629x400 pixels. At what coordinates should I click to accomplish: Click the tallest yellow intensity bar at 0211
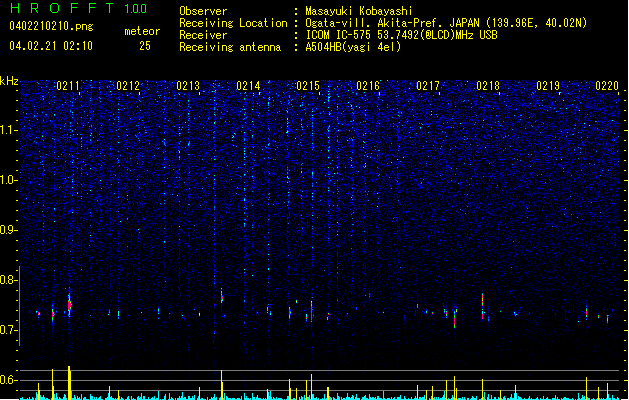click(x=69, y=382)
